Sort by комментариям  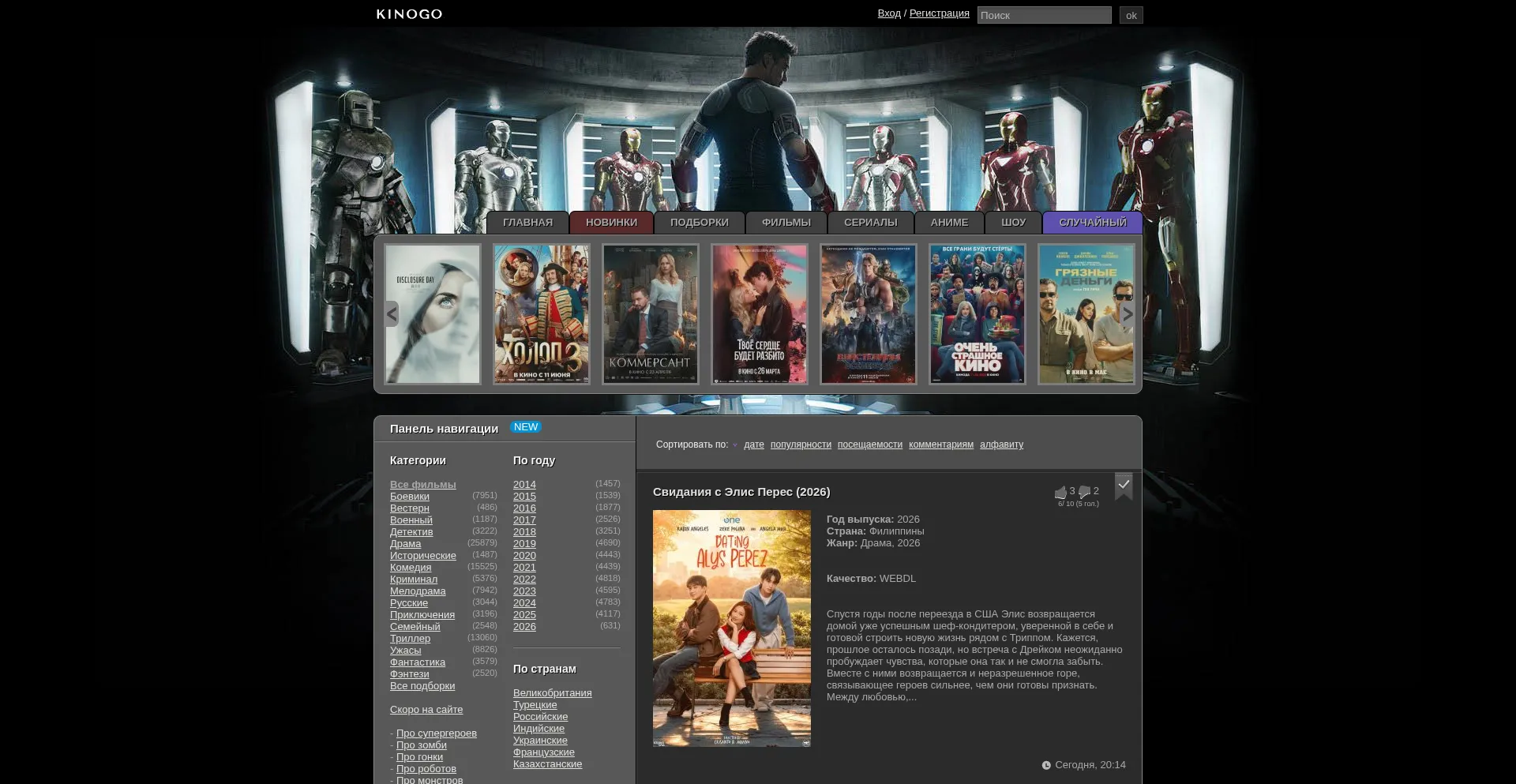941,445
